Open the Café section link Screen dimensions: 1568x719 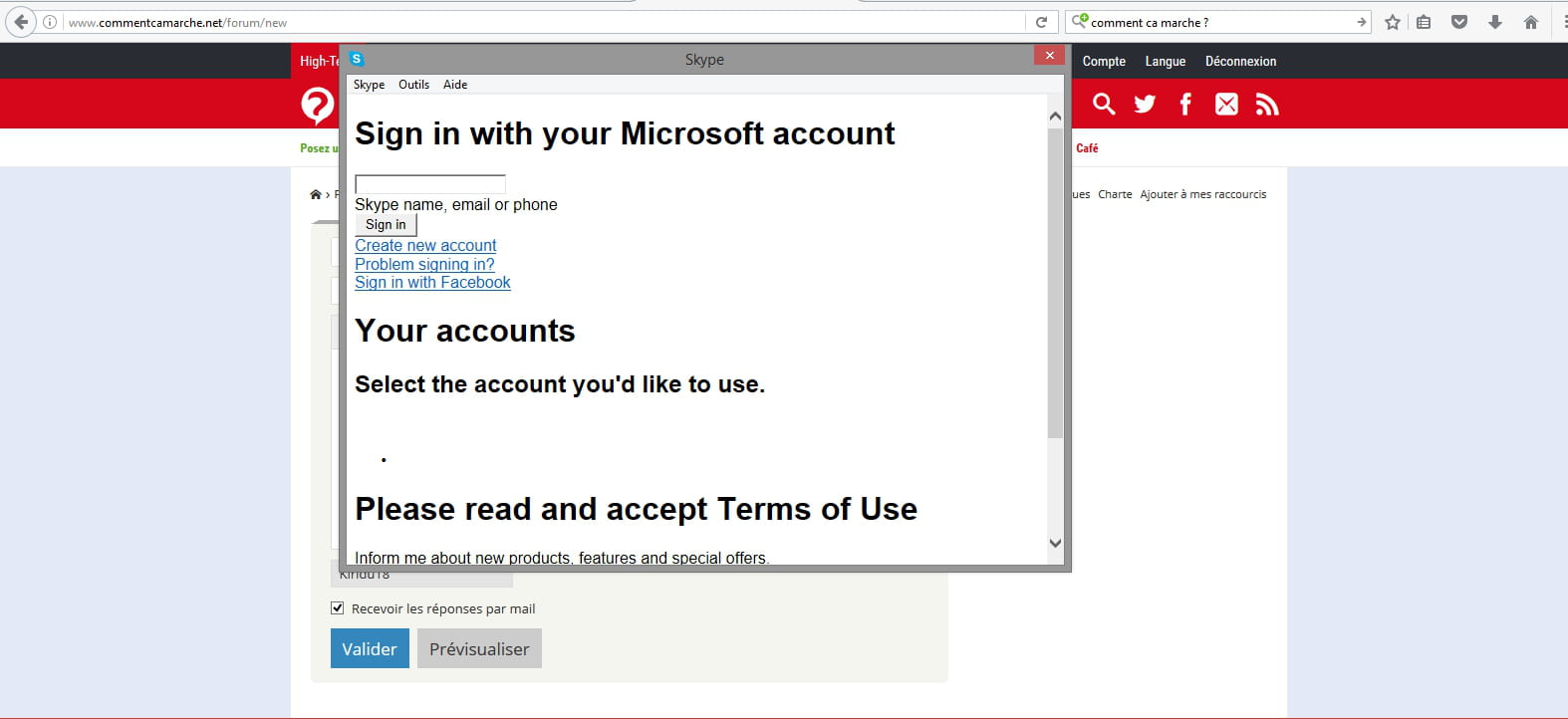[1087, 147]
